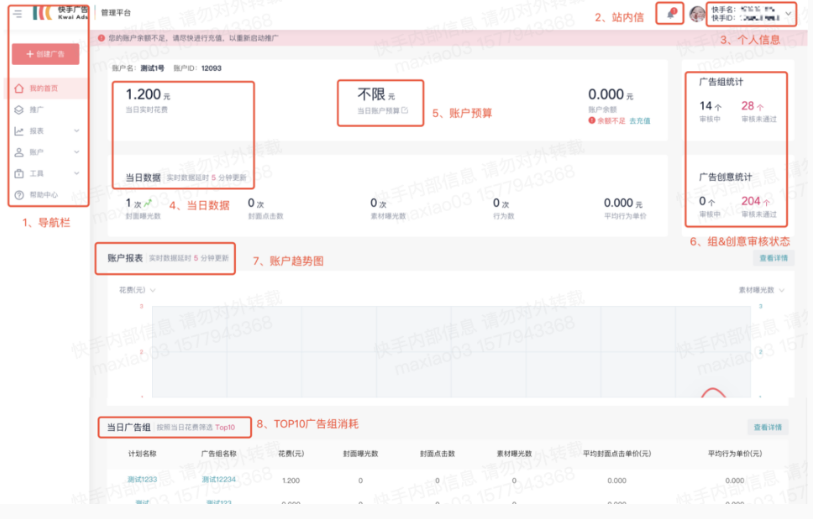
Task: Click the 封面点击数 column header
Action: (437, 454)
